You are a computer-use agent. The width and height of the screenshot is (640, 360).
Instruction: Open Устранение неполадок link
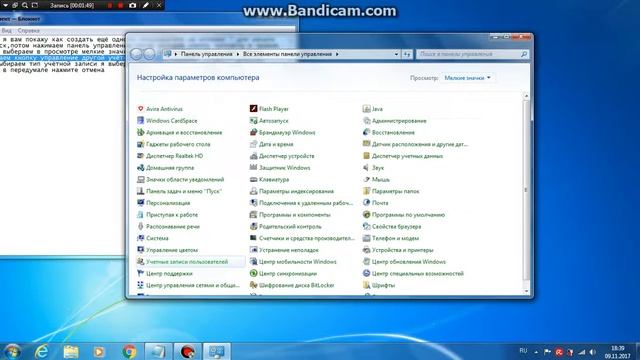tap(289, 250)
